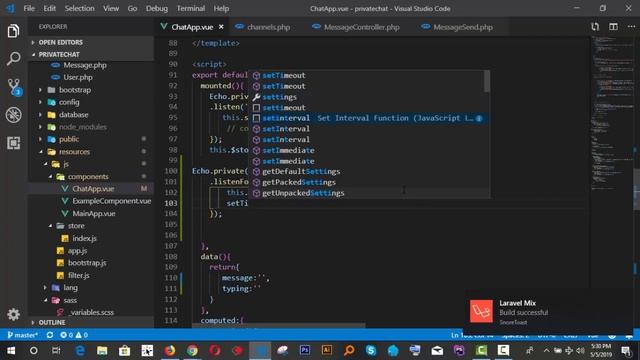The width and height of the screenshot is (640, 360).
Task: Open the Extensions view in activity bar
Action: pyautogui.click(x=13, y=143)
